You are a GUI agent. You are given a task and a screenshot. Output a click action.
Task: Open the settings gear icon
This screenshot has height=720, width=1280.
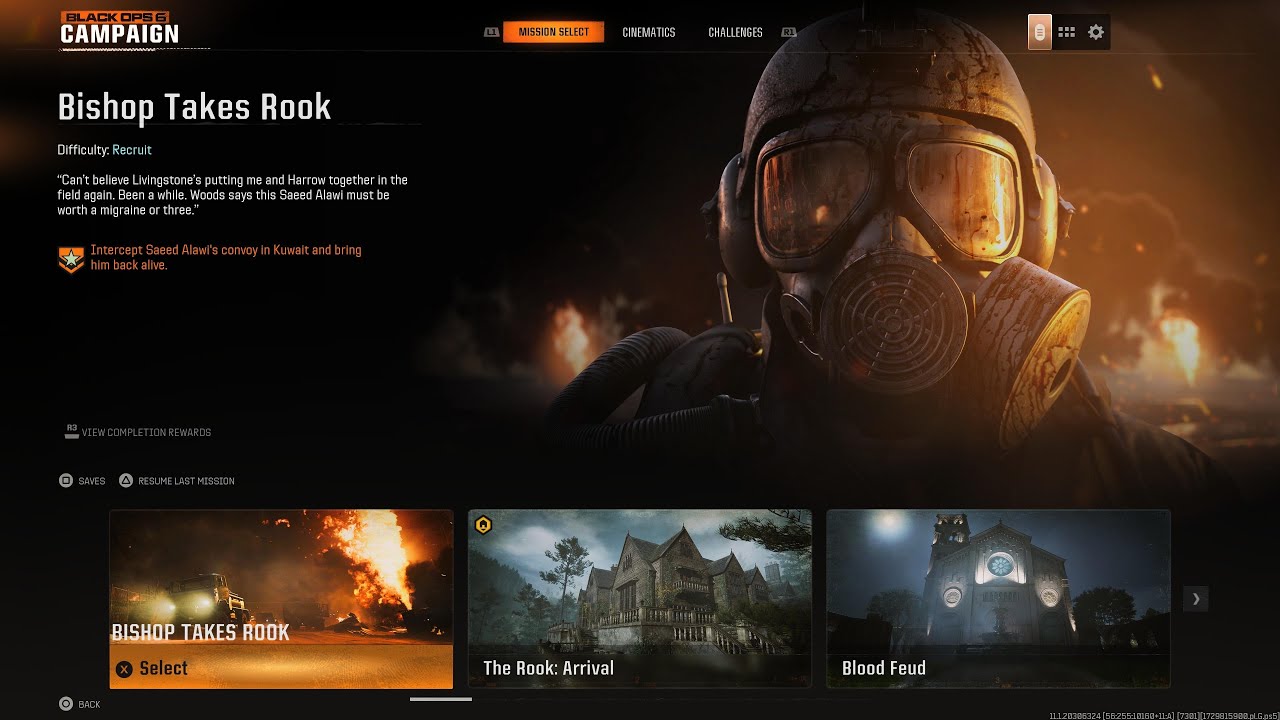click(x=1096, y=32)
